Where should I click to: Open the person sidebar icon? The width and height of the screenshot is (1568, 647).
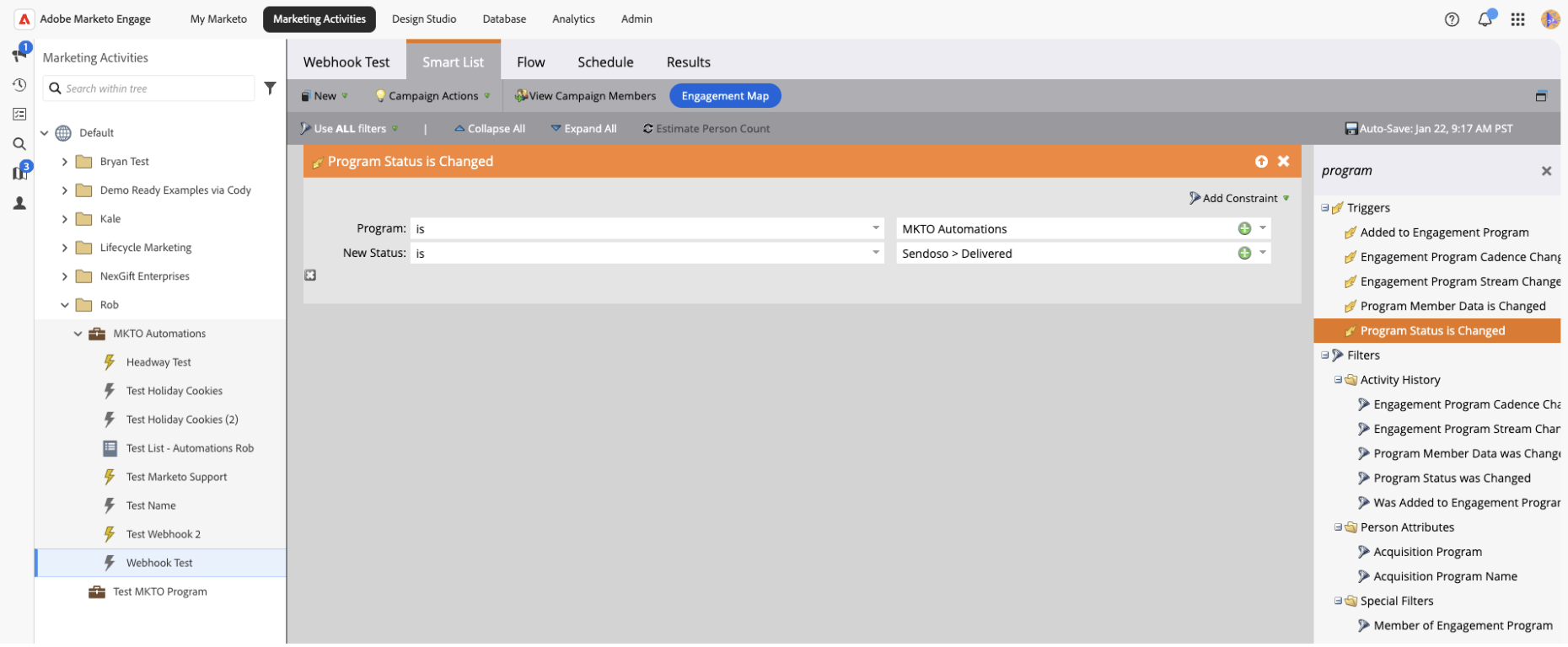tap(19, 203)
